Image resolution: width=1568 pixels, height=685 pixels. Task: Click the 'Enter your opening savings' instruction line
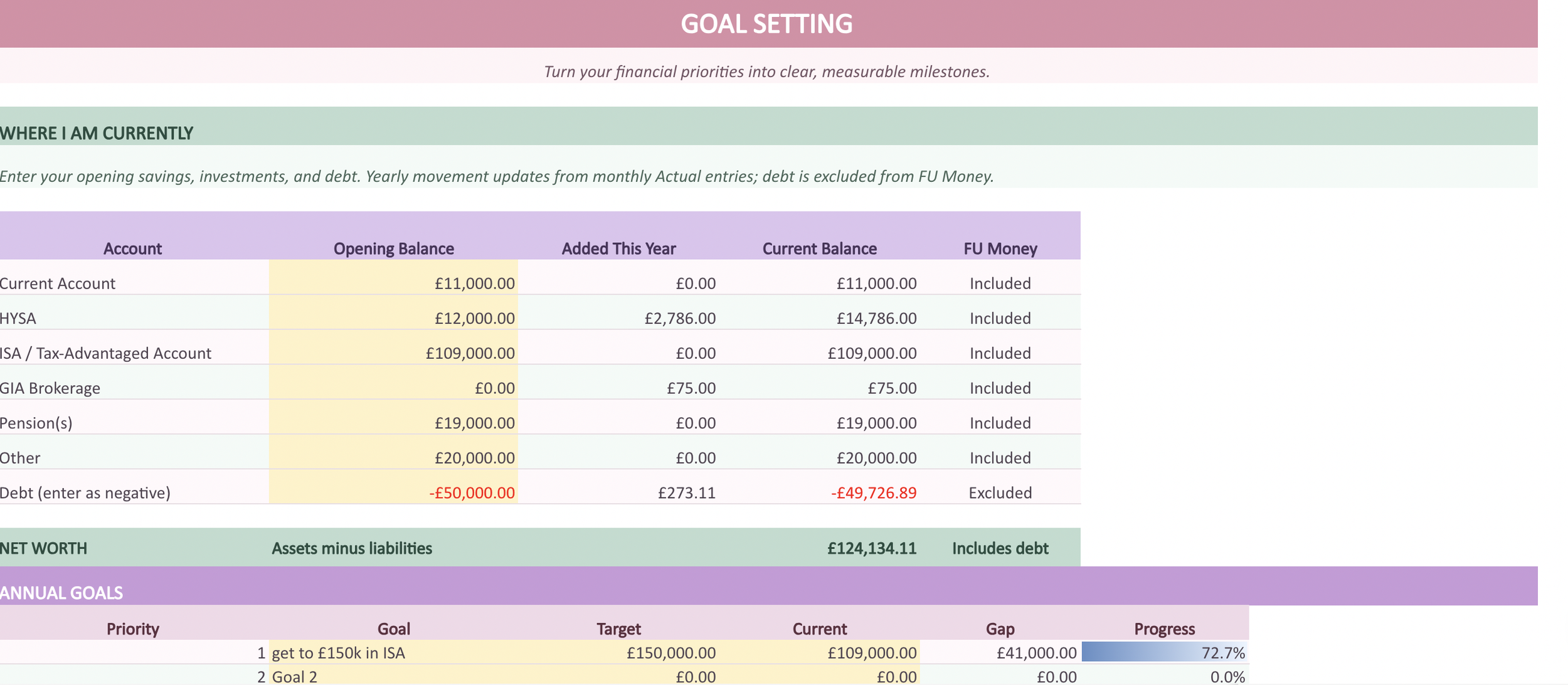click(x=497, y=176)
